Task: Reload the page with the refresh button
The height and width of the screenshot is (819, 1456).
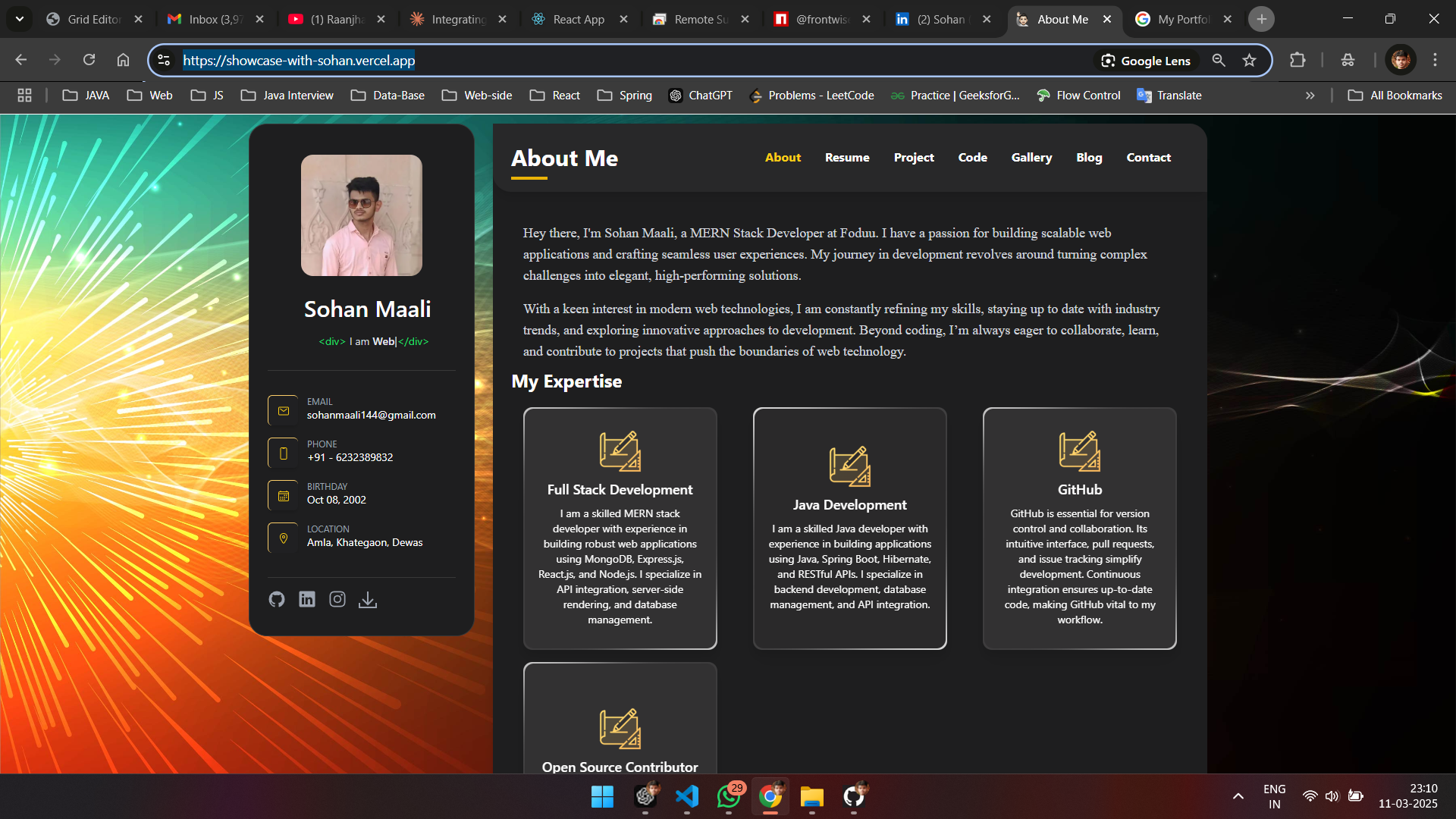Action: 89,60
